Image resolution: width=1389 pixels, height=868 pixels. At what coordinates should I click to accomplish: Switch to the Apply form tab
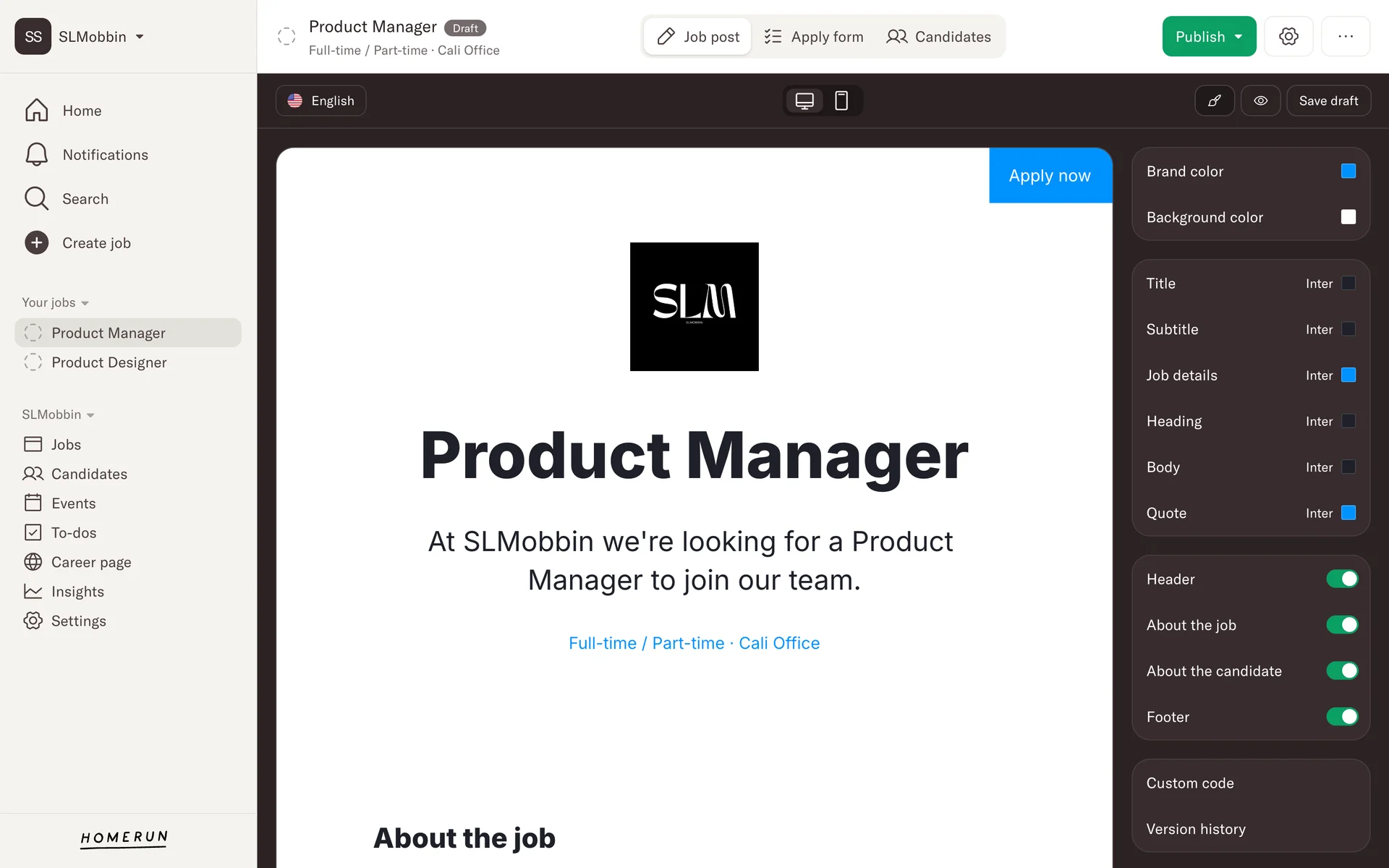814,36
